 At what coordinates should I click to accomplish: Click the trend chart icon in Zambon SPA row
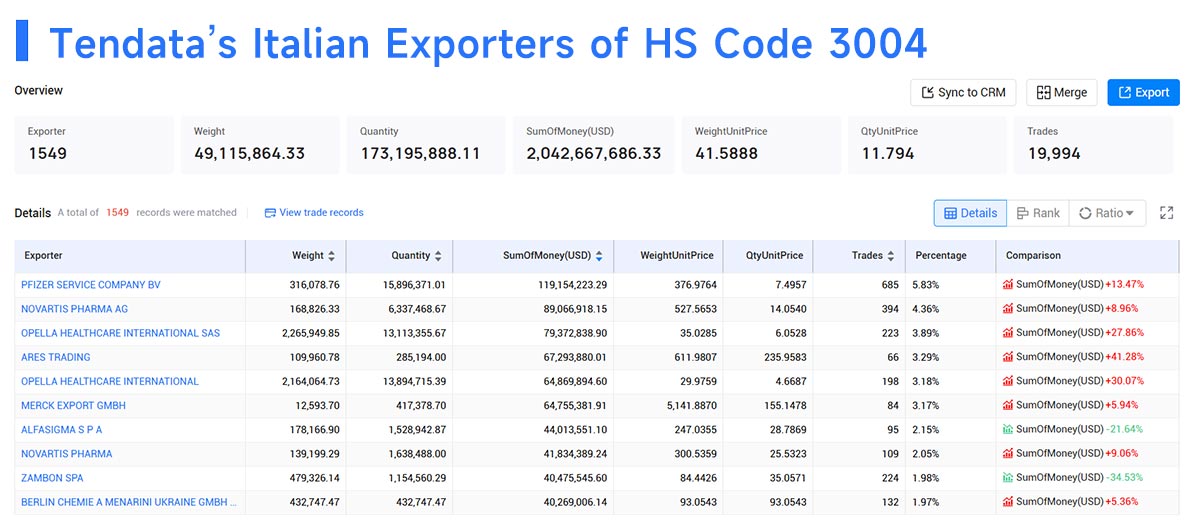[x=1008, y=478]
